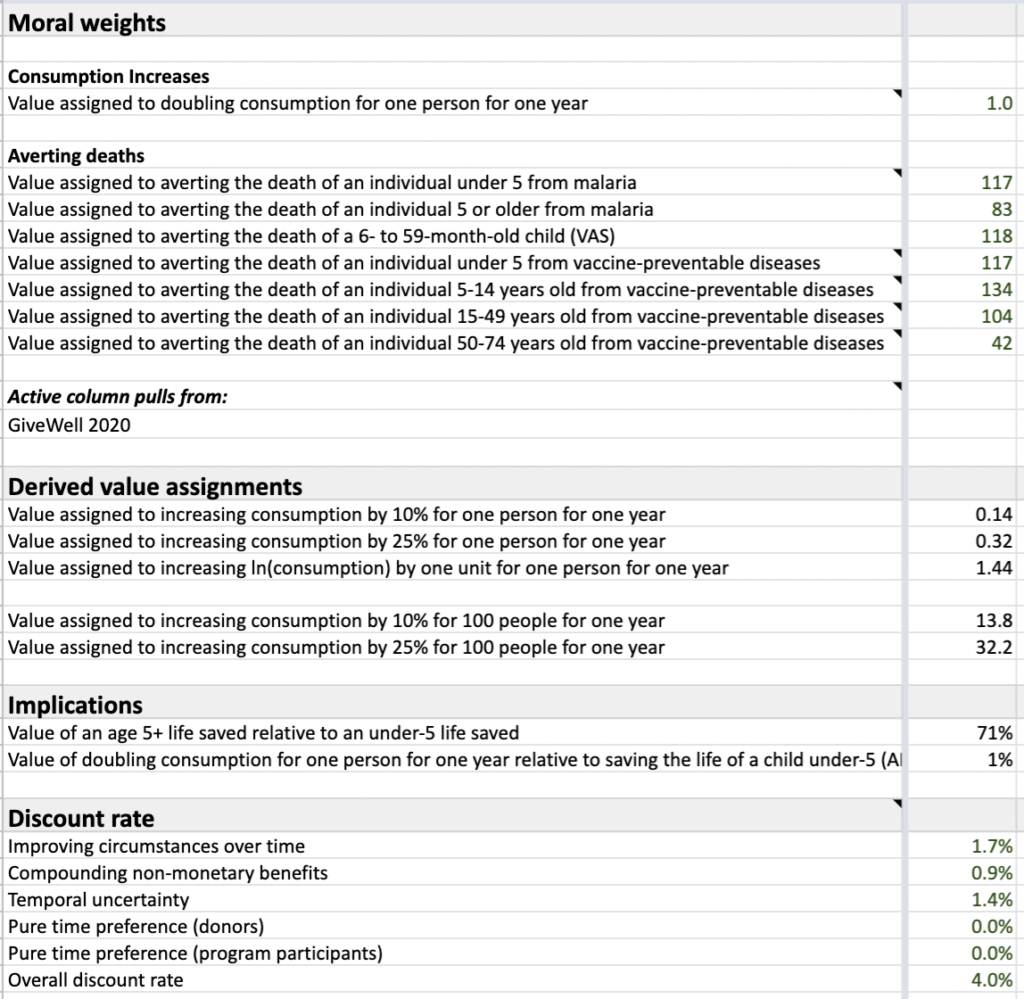Select the Overall discount rate 4.0% cell
1024x999 pixels.
click(992, 980)
